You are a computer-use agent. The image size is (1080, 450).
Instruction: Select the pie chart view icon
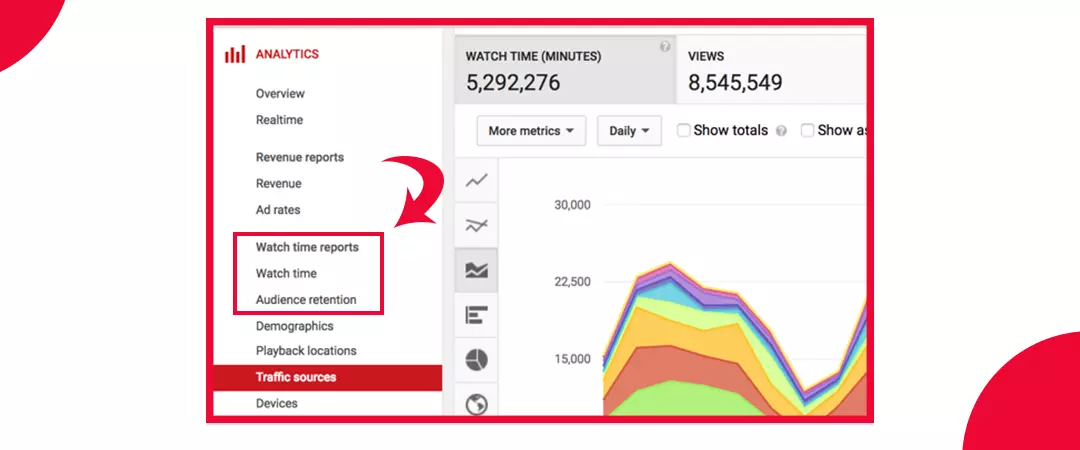click(476, 360)
